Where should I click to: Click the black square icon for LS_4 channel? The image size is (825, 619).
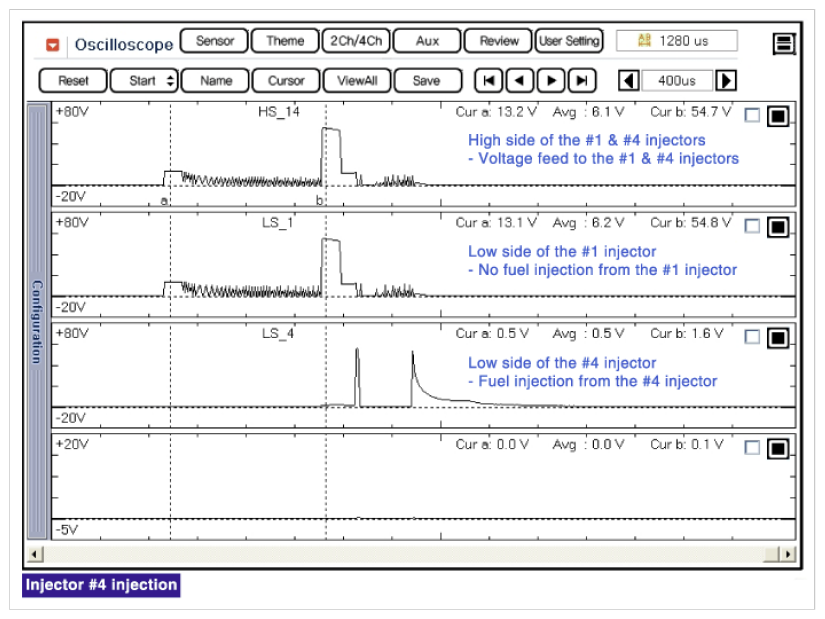[x=778, y=338]
